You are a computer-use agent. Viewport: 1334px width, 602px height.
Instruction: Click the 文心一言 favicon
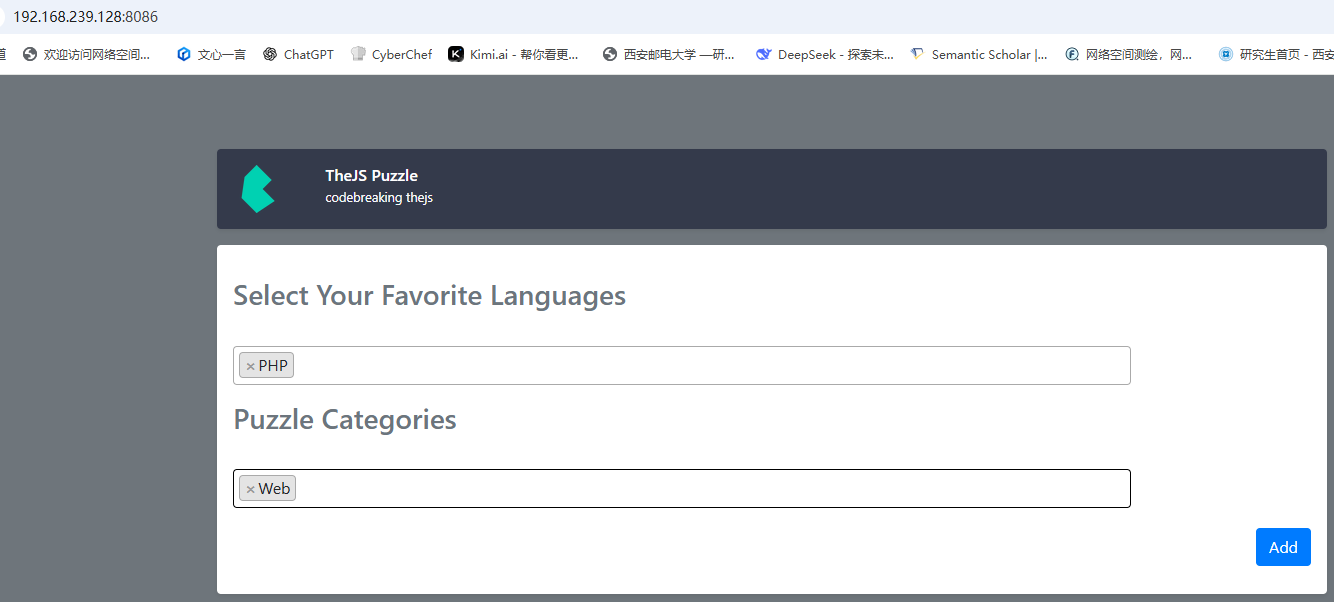183,55
